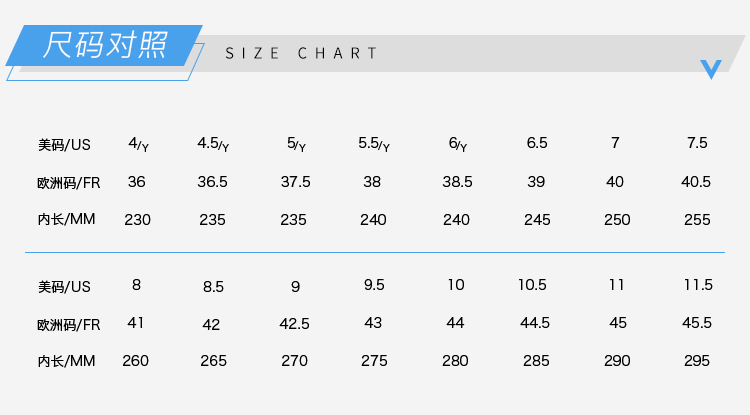Viewport: 750px width, 415px height.
Task: Click the SIZE CHART heading text
Action: [x=301, y=53]
